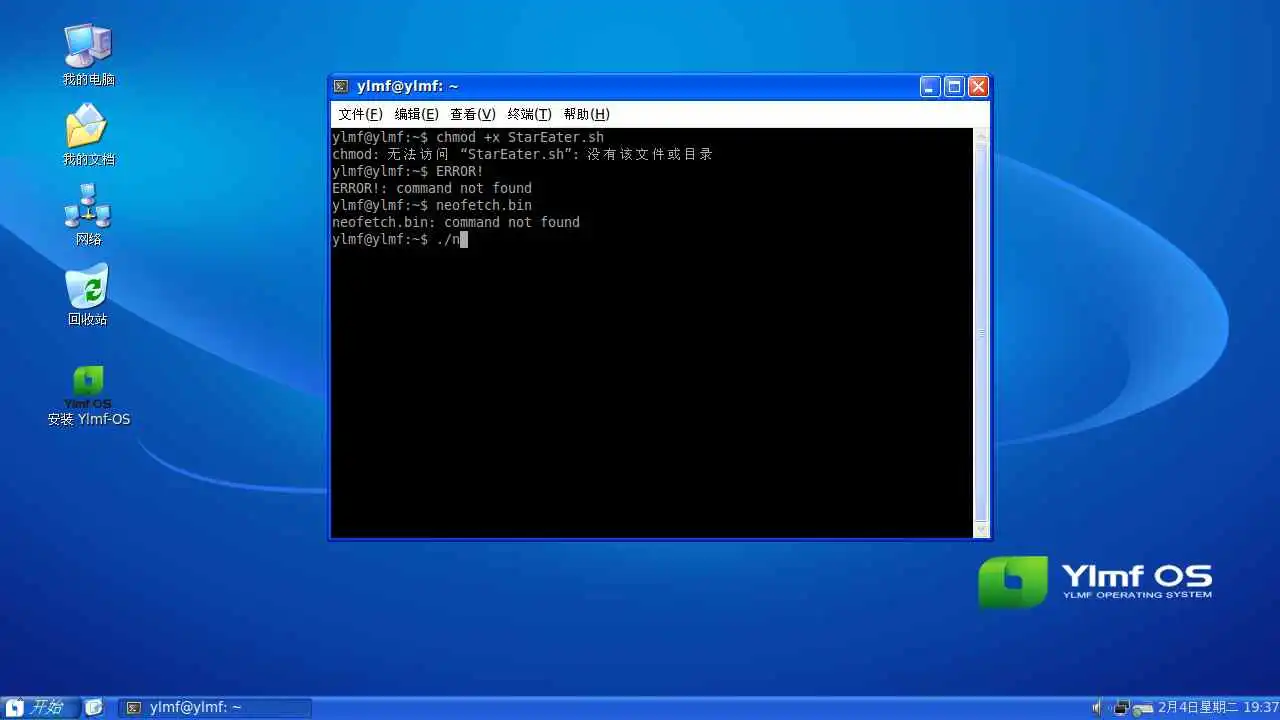Click the "$ ERROR!" command line
Viewport: 1280px width, 720px height.
pos(408,171)
